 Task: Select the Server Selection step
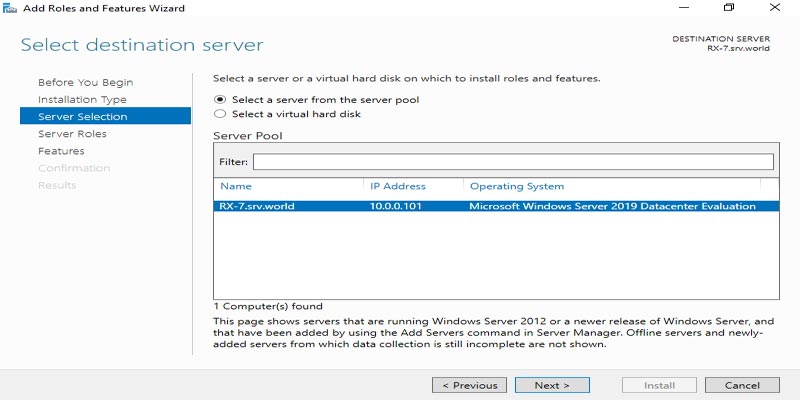pos(105,116)
